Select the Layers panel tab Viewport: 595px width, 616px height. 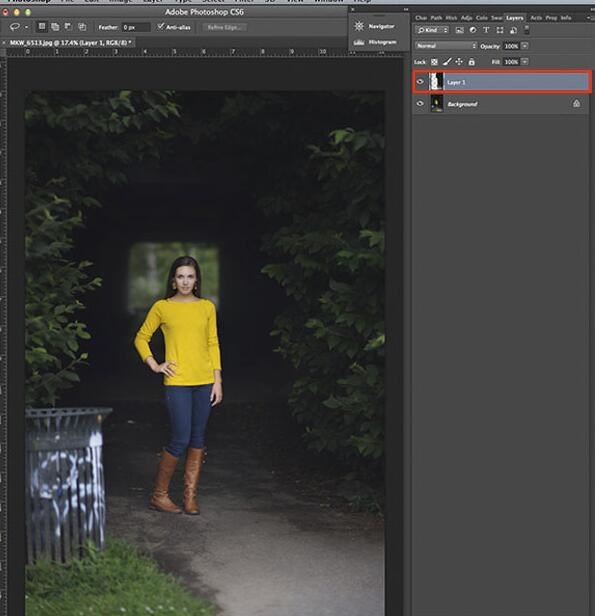pyautogui.click(x=514, y=18)
